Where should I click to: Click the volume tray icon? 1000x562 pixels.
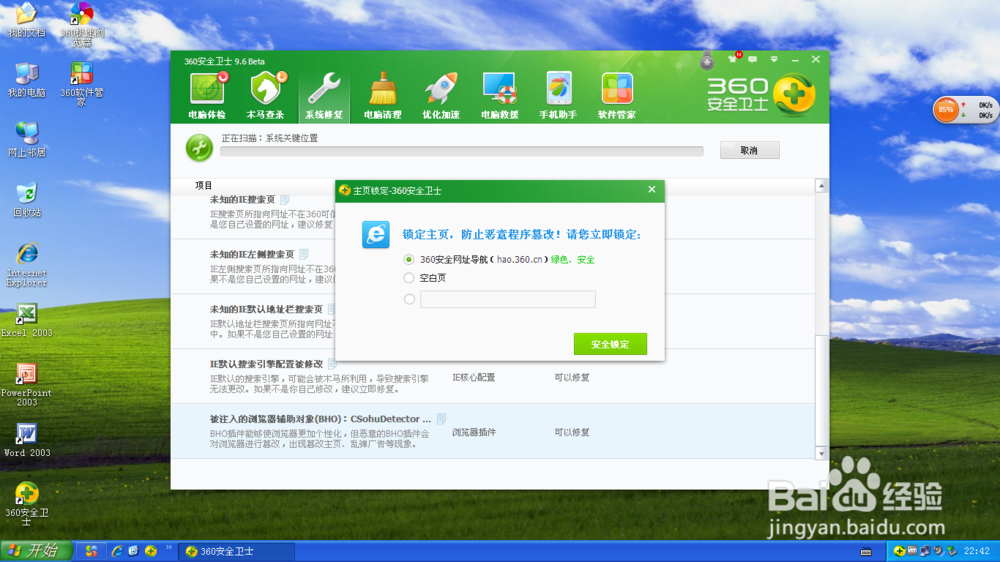[x=939, y=551]
